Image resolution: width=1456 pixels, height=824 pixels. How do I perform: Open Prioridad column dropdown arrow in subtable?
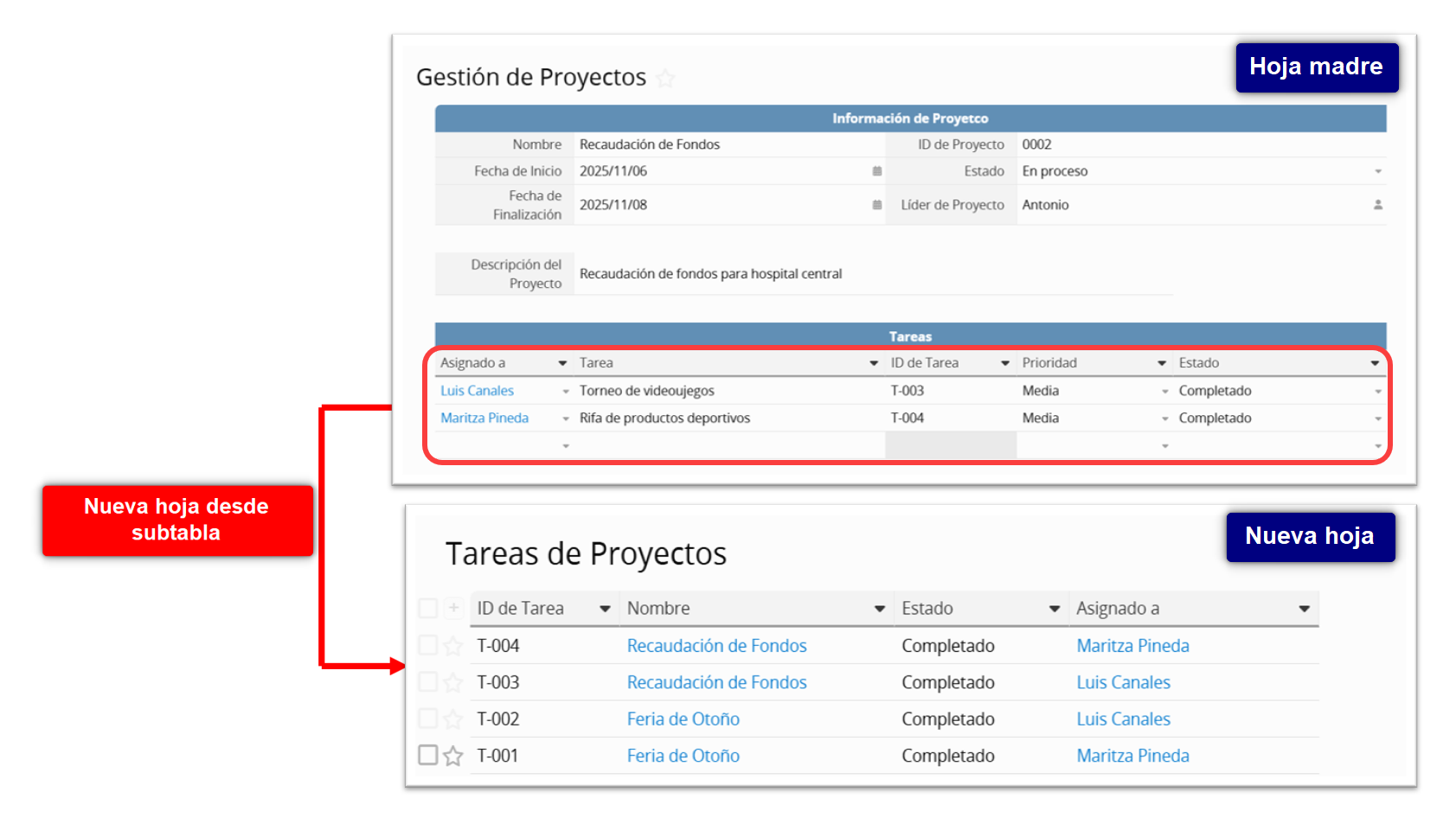pos(1162,363)
